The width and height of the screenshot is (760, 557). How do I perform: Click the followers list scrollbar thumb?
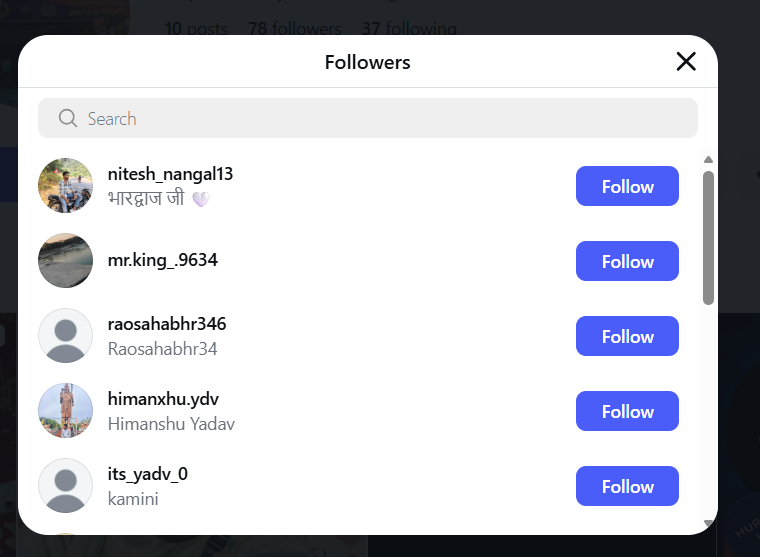[x=708, y=237]
